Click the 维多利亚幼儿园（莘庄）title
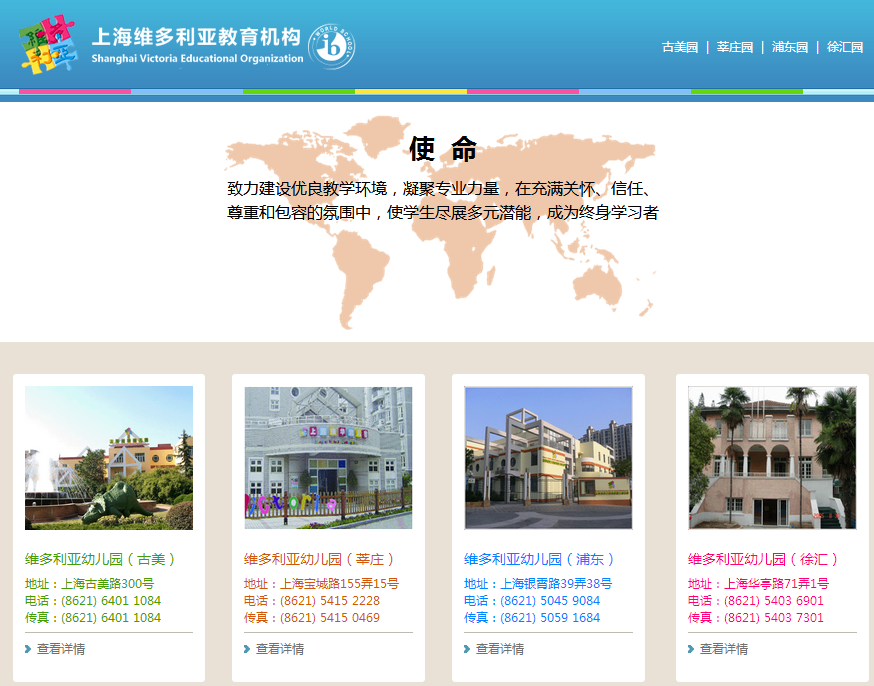 tap(320, 559)
